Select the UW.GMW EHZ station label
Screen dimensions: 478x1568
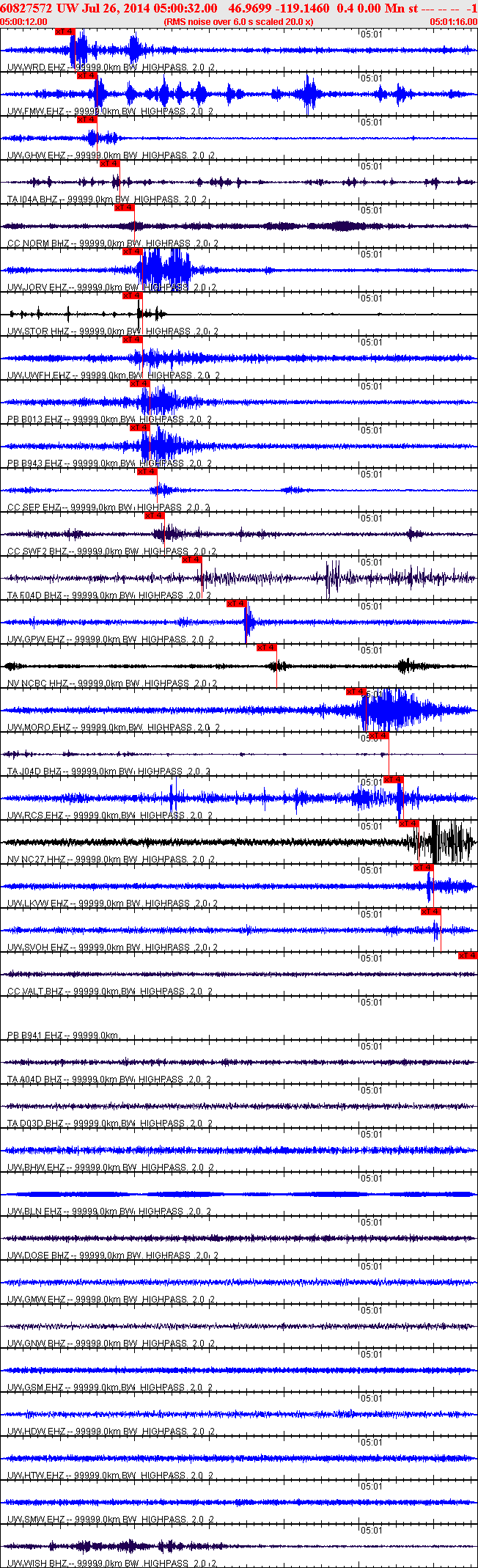[111, 1299]
